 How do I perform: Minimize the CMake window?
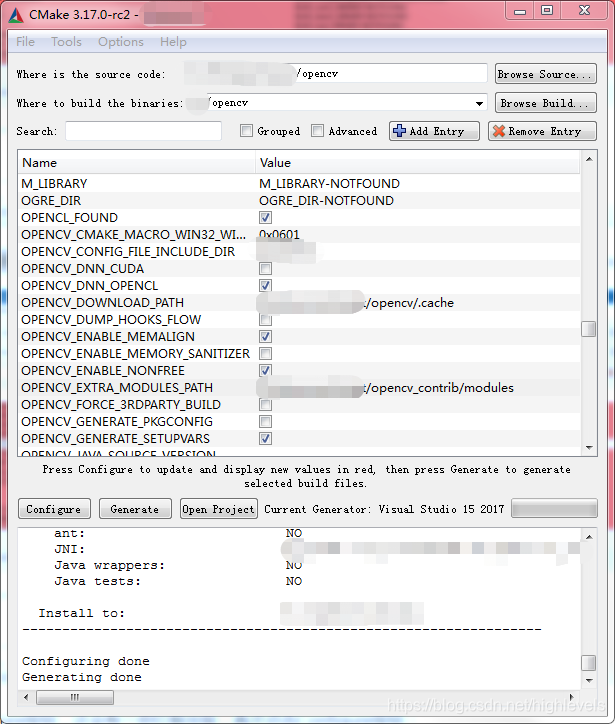520,11
